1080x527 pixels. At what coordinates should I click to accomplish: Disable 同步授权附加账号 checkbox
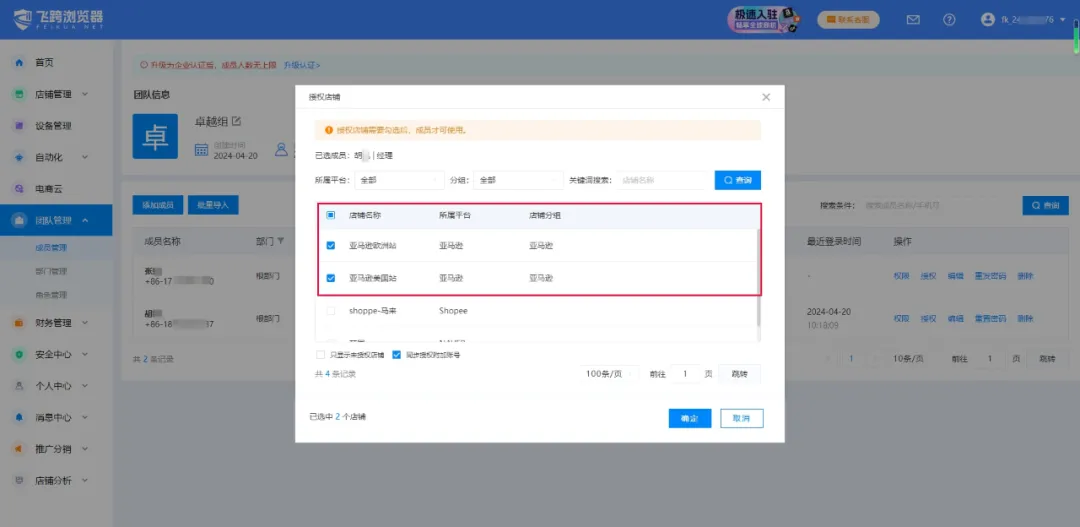(x=396, y=355)
